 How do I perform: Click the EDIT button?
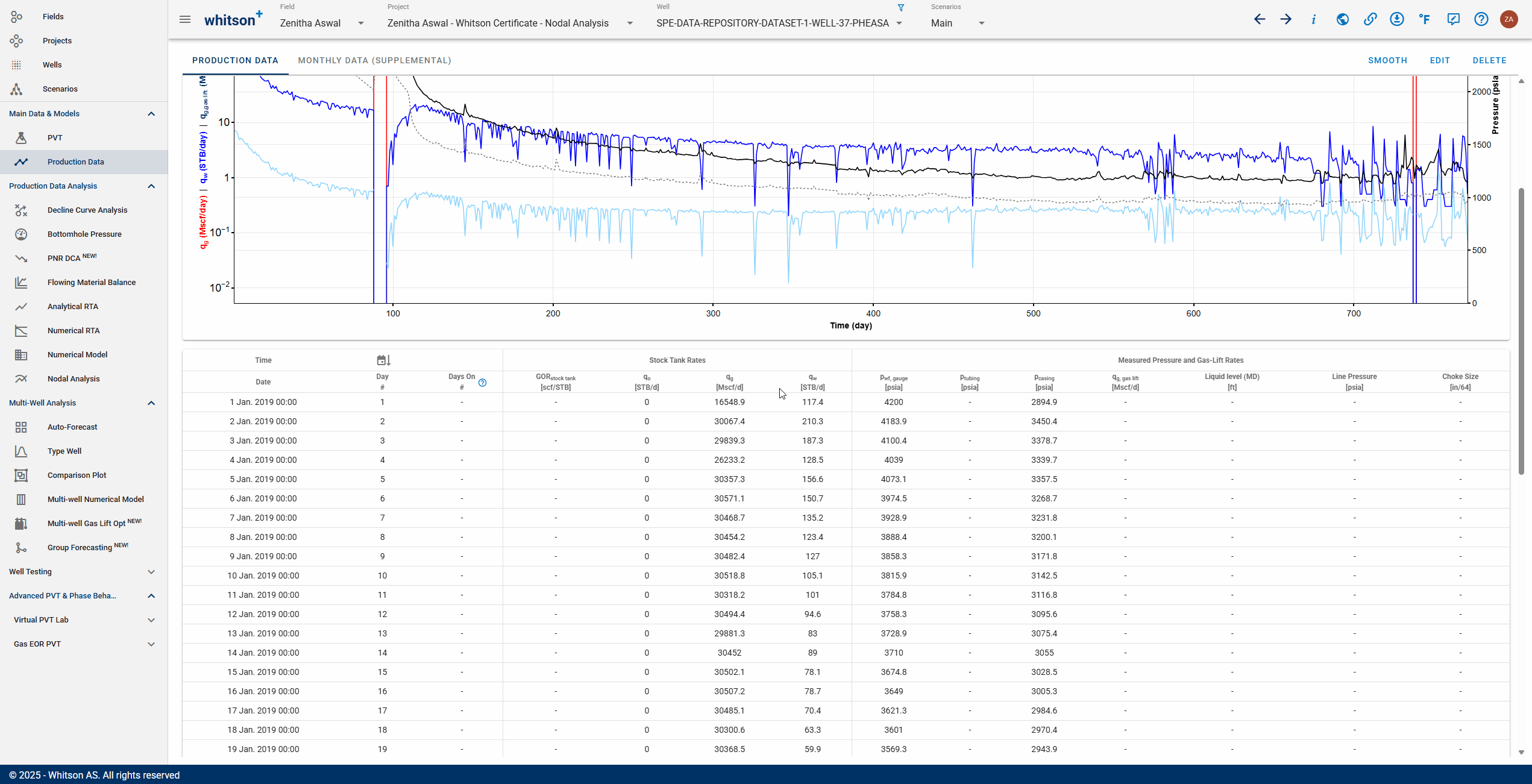1440,60
